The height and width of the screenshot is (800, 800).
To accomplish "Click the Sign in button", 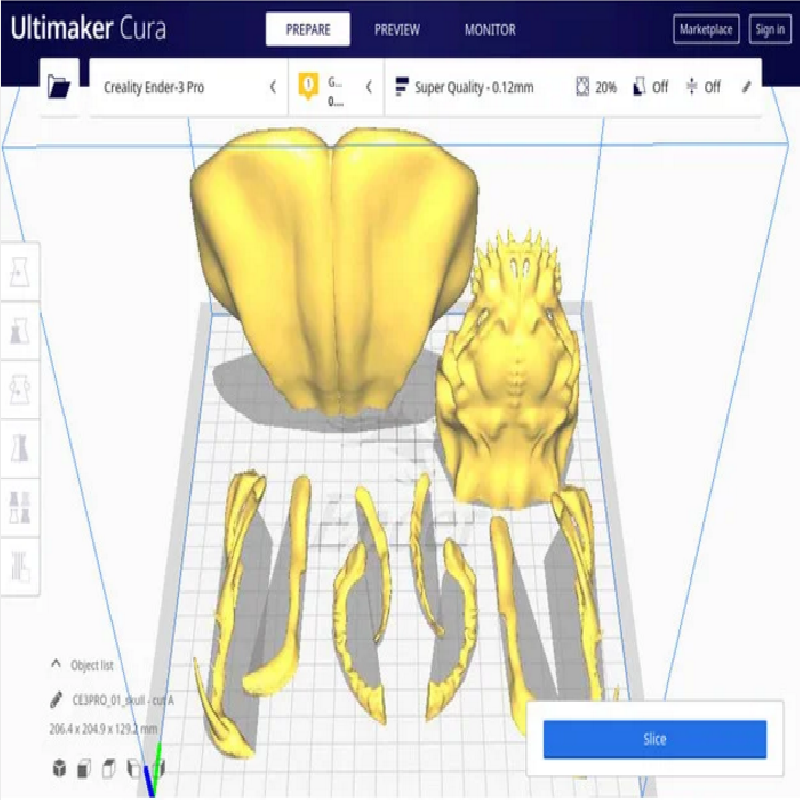I will (x=769, y=30).
